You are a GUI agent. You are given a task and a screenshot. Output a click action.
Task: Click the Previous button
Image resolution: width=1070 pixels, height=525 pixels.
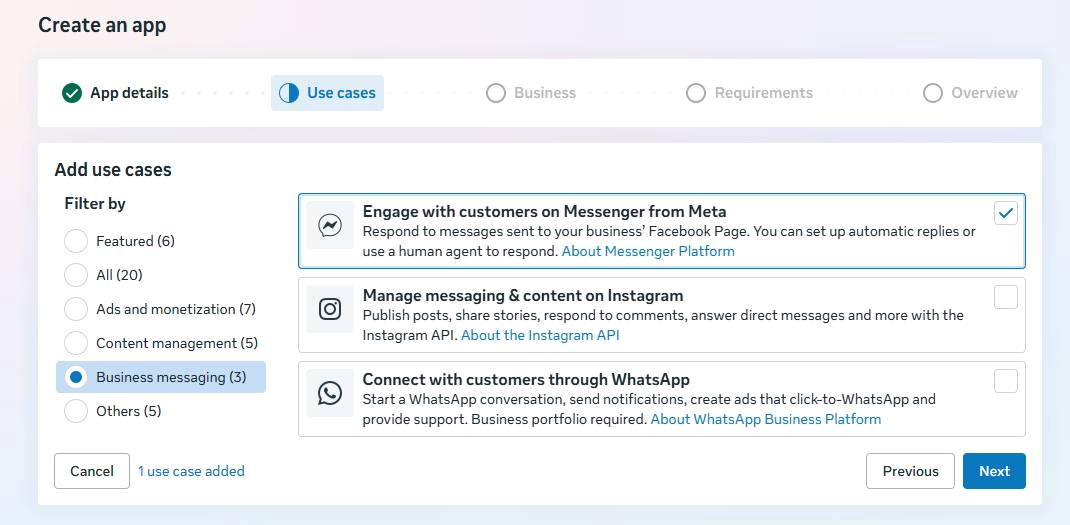click(x=910, y=471)
